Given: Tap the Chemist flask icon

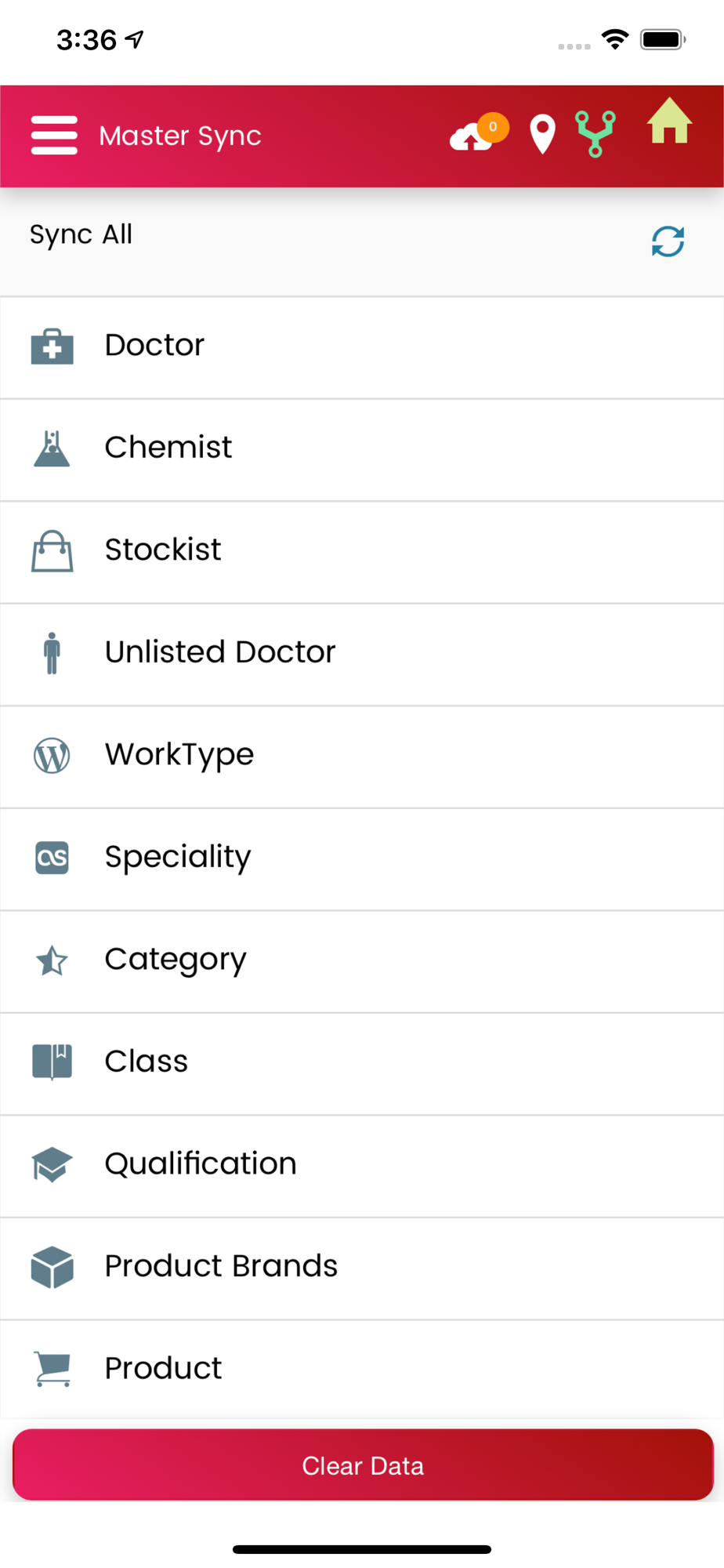Looking at the screenshot, I should coord(52,448).
